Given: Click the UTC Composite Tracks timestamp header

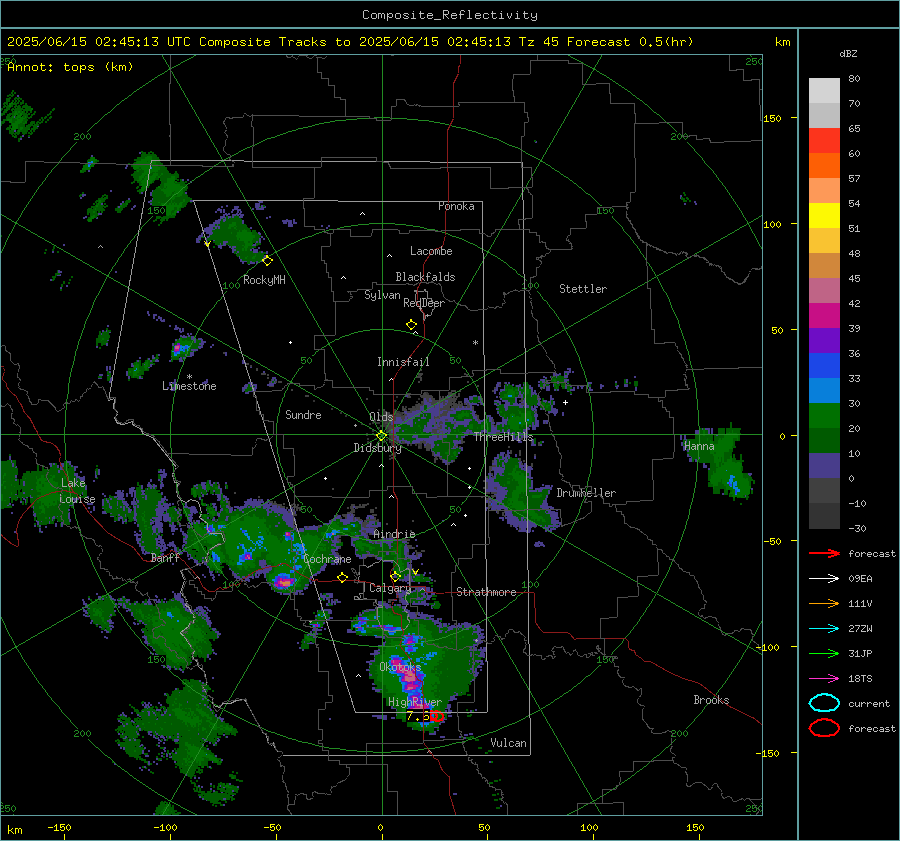Looking at the screenshot, I should pyautogui.click(x=350, y=42).
